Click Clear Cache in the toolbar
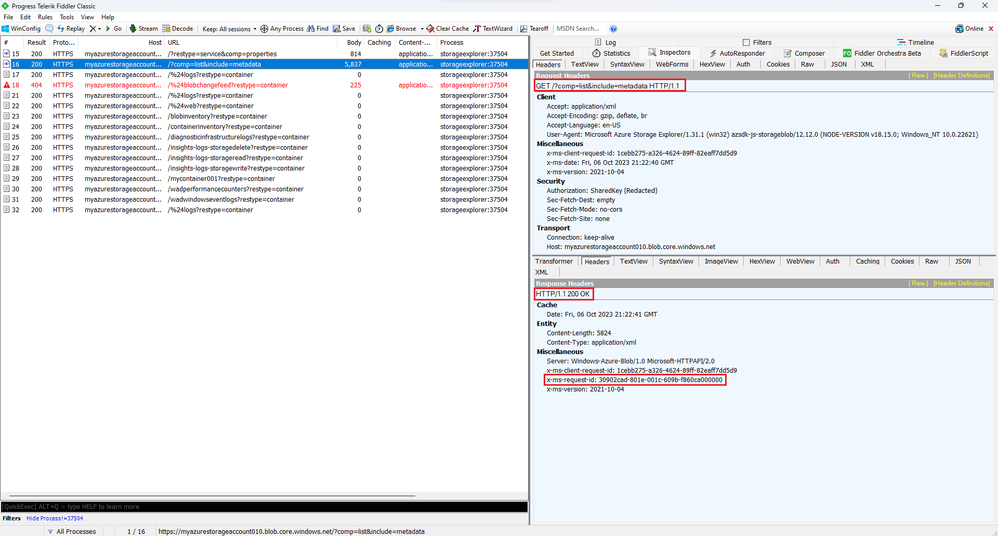The width and height of the screenshot is (998, 536). click(447, 29)
